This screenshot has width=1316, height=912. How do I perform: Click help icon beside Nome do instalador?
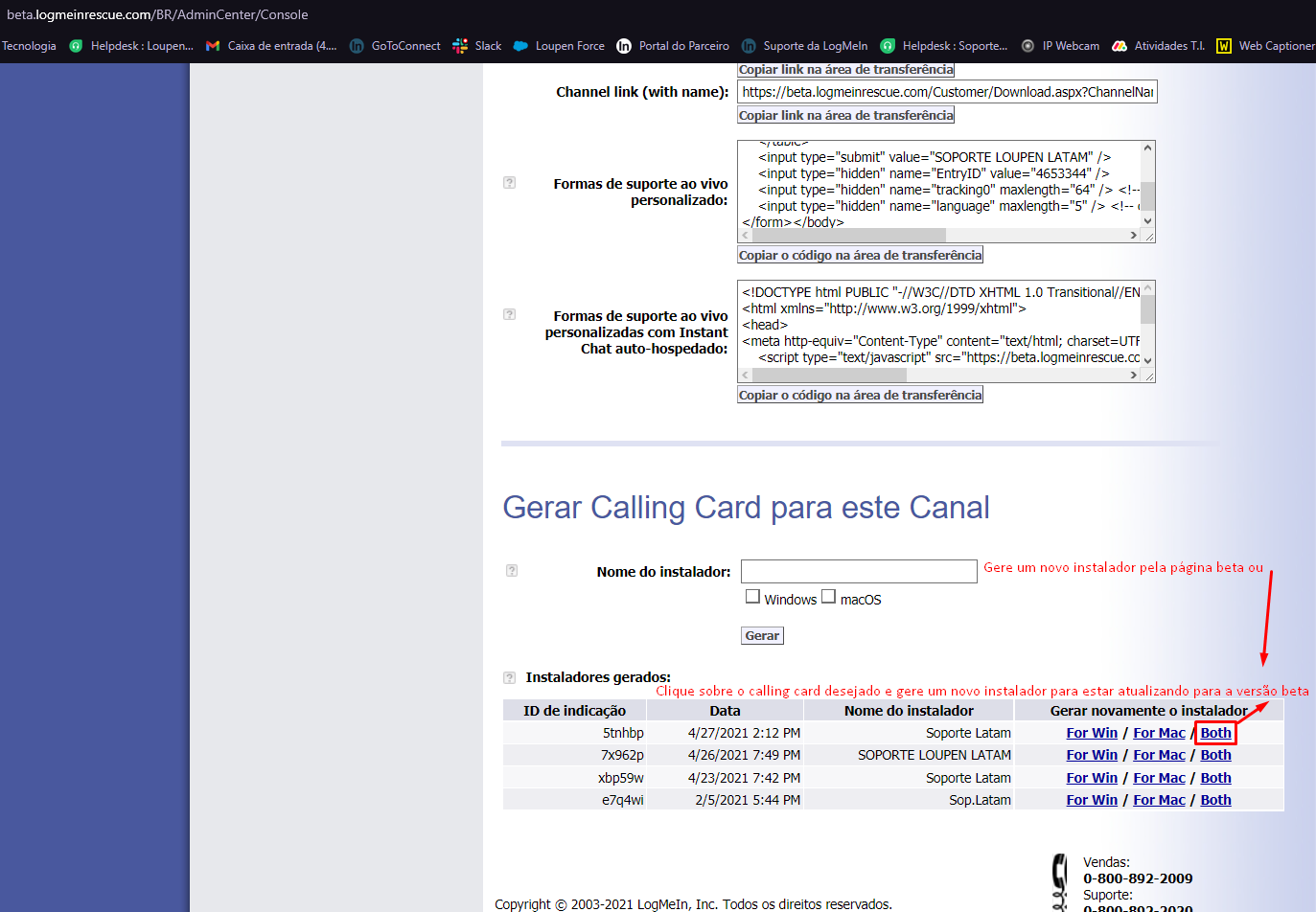pyautogui.click(x=512, y=571)
